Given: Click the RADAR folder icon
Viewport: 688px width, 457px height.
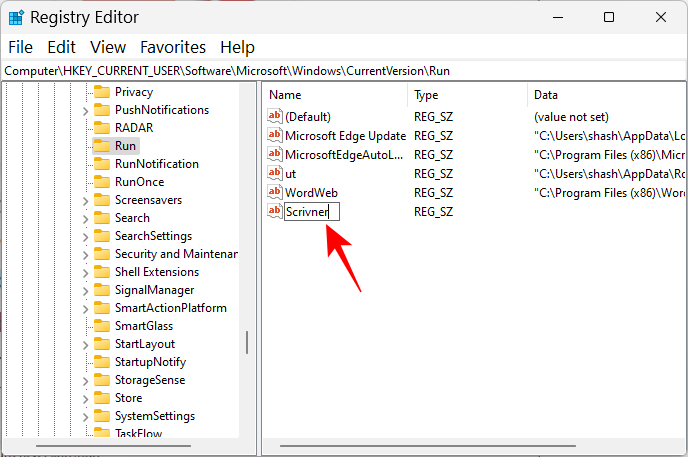Looking at the screenshot, I should [x=101, y=128].
